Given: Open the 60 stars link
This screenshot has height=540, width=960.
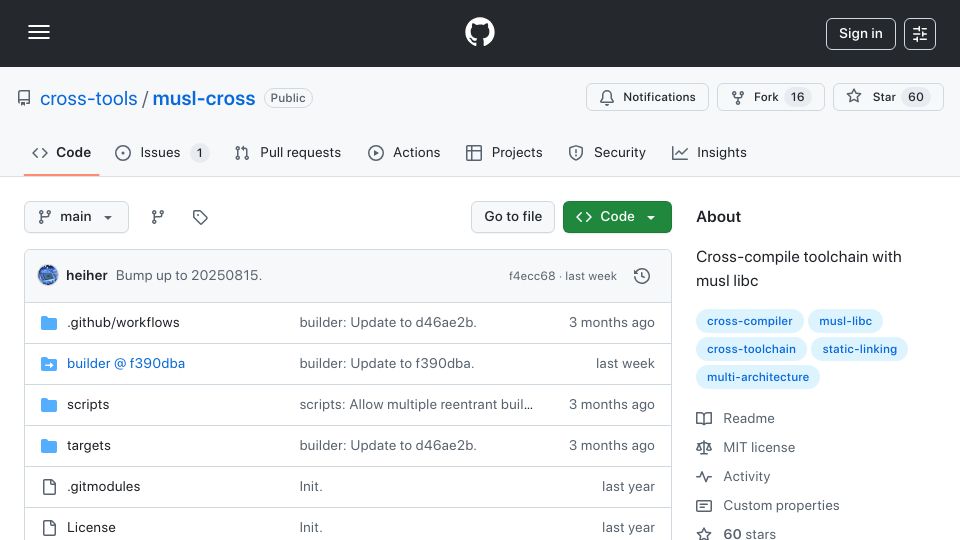Looking at the screenshot, I should [x=749, y=534].
